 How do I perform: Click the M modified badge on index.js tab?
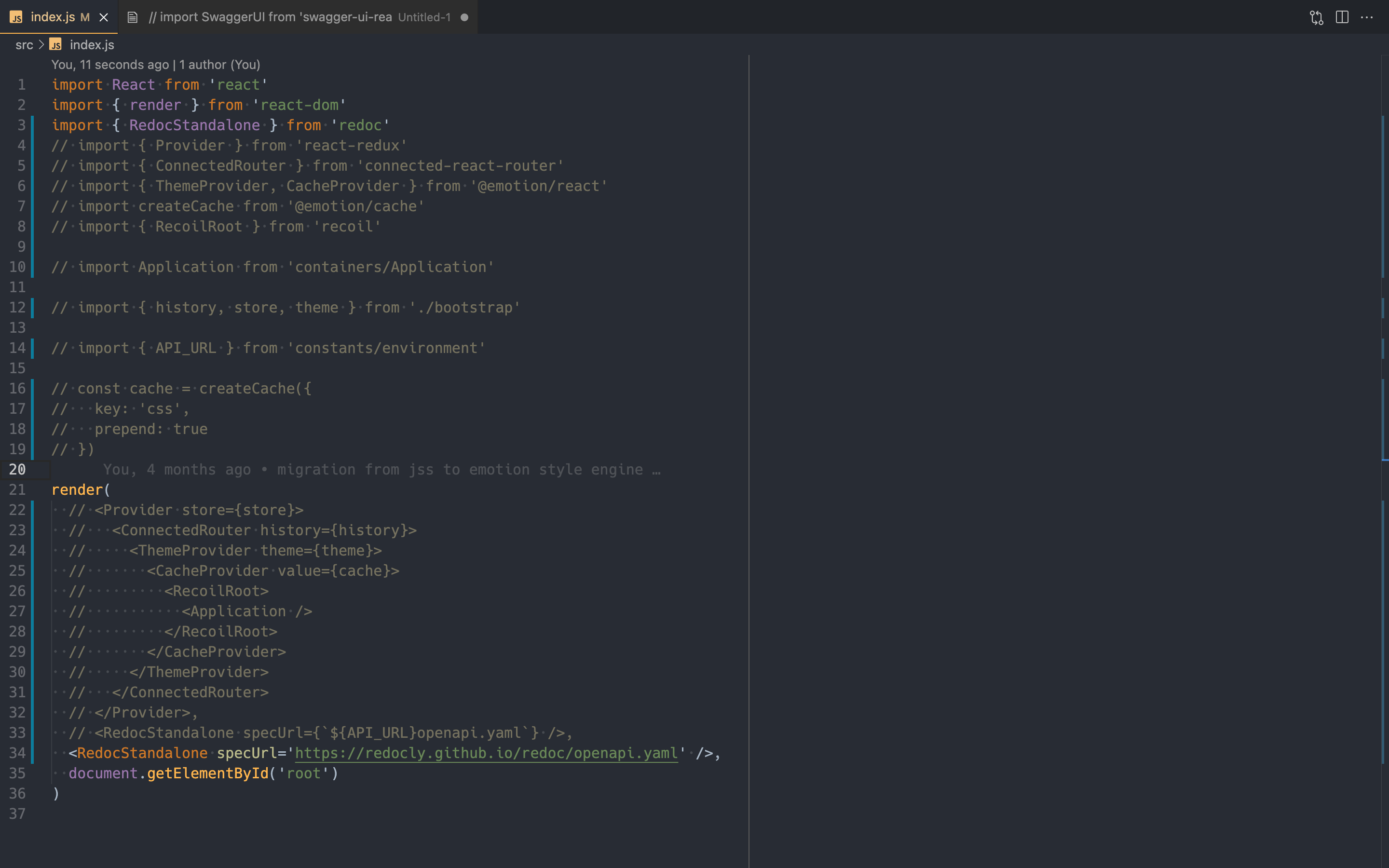point(85,17)
